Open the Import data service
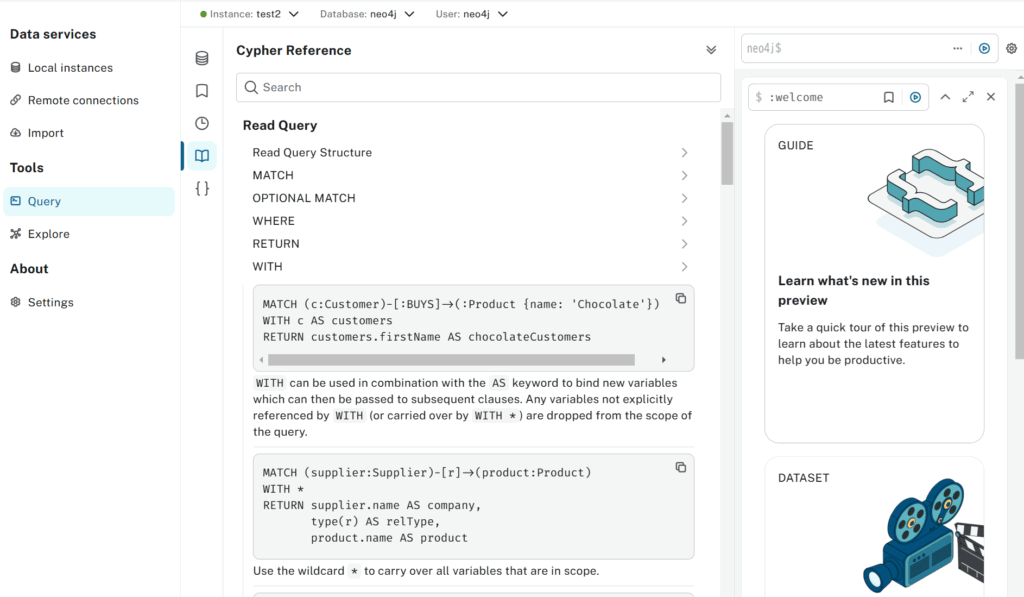Image resolution: width=1024 pixels, height=597 pixels. [89, 133]
